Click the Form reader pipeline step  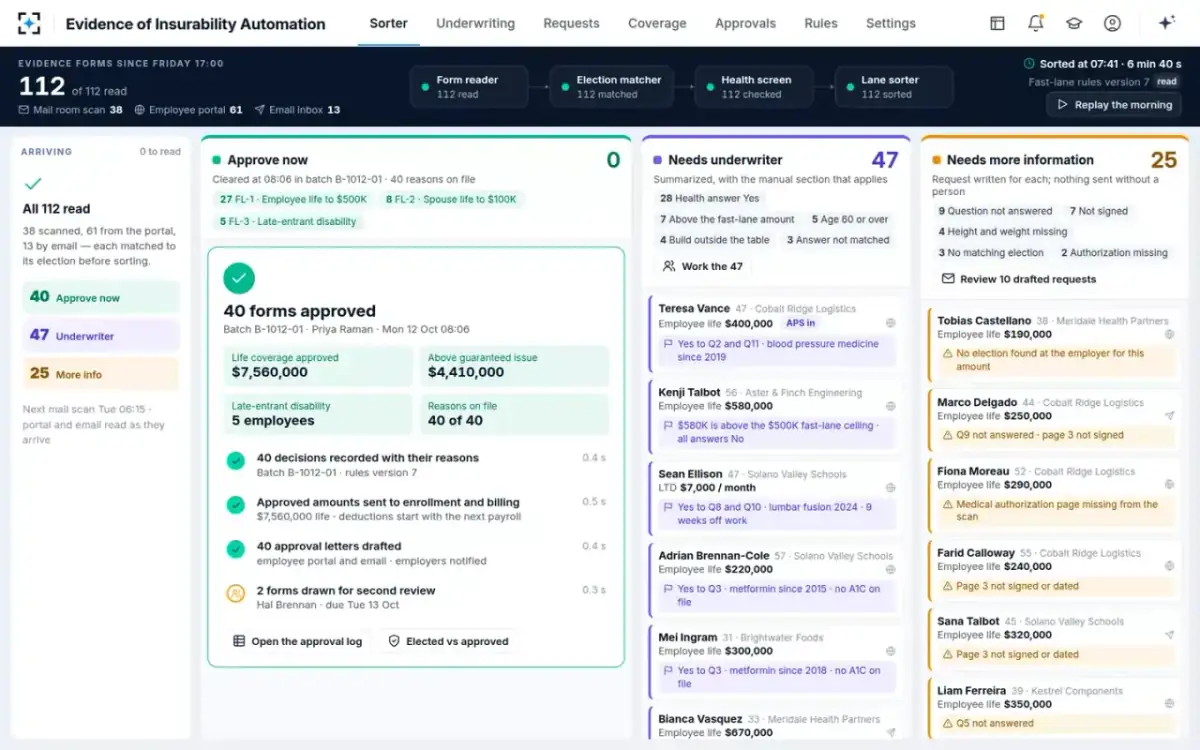point(469,87)
